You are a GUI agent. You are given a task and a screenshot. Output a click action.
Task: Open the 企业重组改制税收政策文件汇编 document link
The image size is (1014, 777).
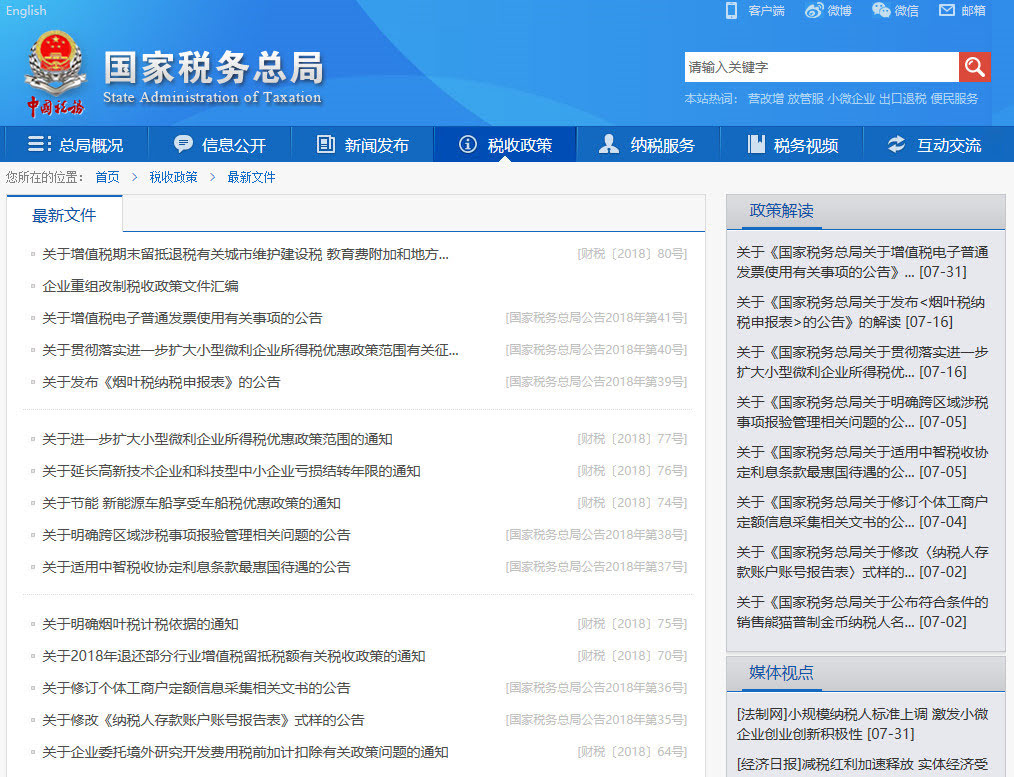click(x=140, y=286)
